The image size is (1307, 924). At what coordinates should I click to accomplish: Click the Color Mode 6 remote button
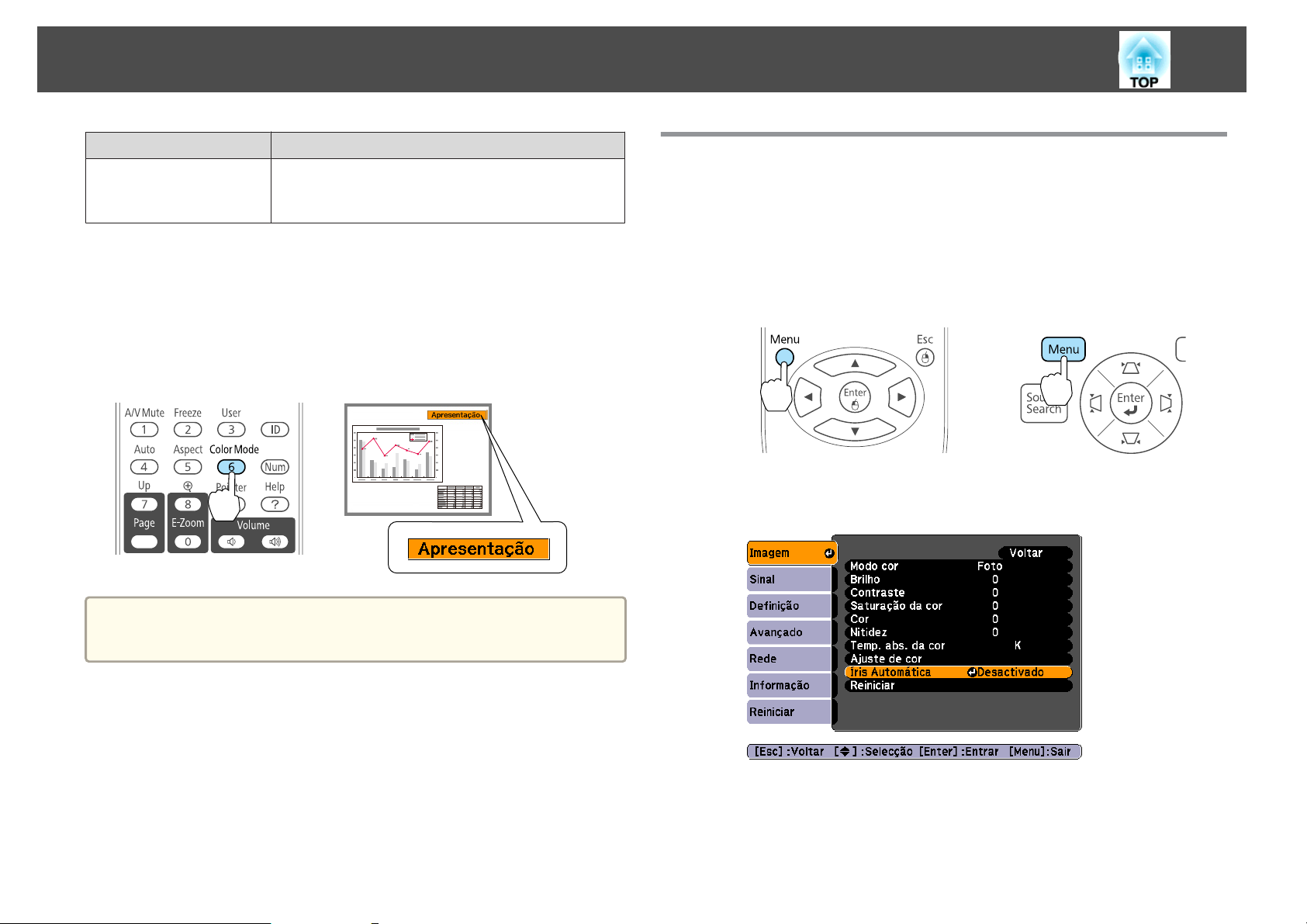(x=231, y=467)
